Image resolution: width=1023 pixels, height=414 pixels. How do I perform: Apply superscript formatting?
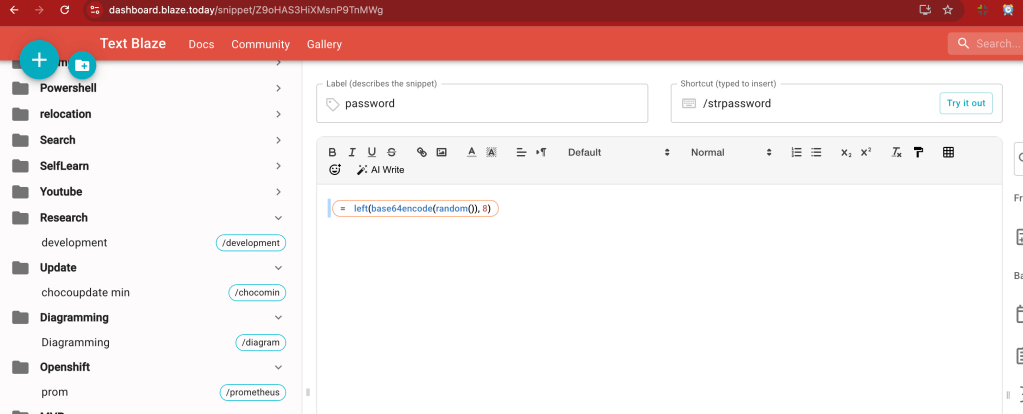tap(866, 152)
